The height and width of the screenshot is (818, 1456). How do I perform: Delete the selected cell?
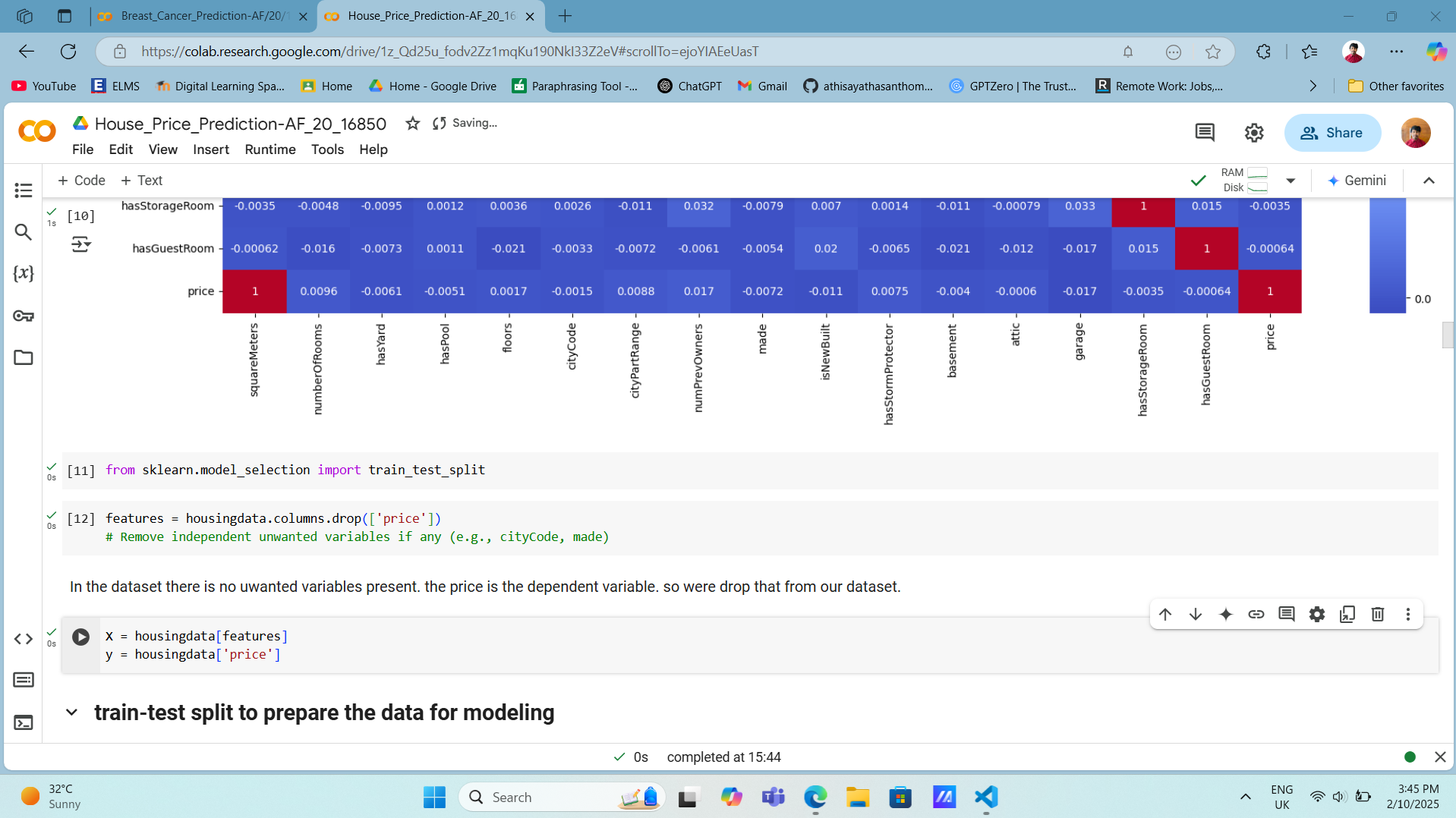tap(1378, 615)
